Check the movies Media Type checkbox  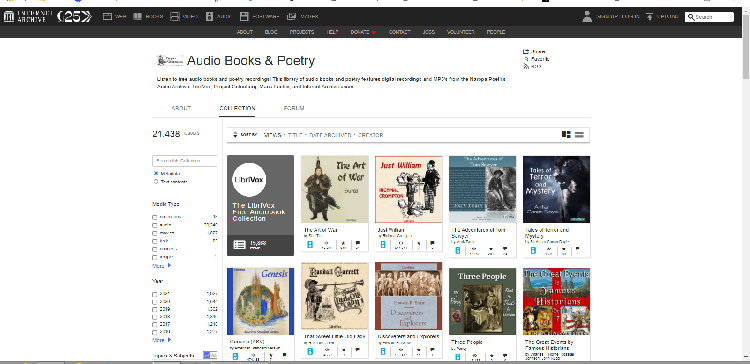[154, 233]
